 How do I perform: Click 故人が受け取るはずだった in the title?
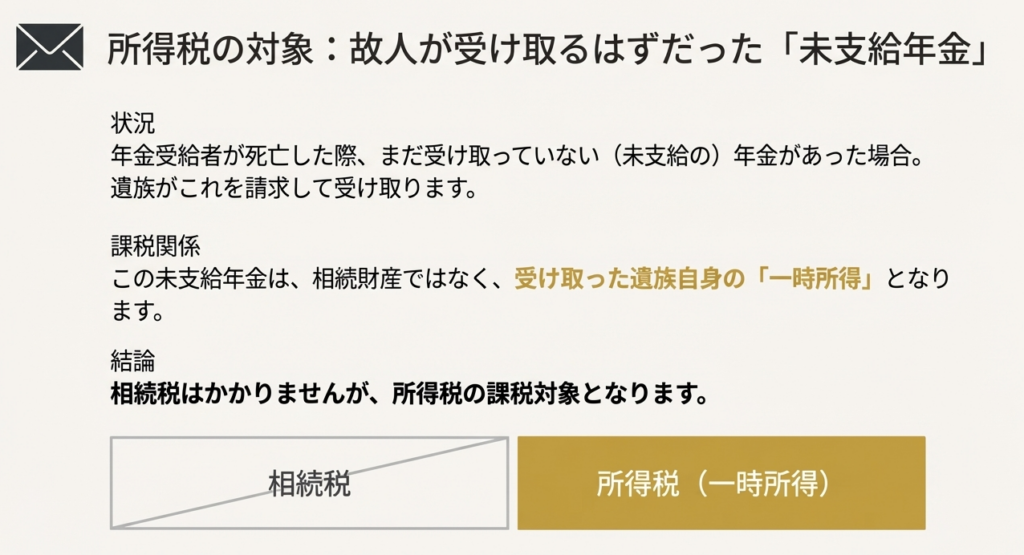click(532, 47)
